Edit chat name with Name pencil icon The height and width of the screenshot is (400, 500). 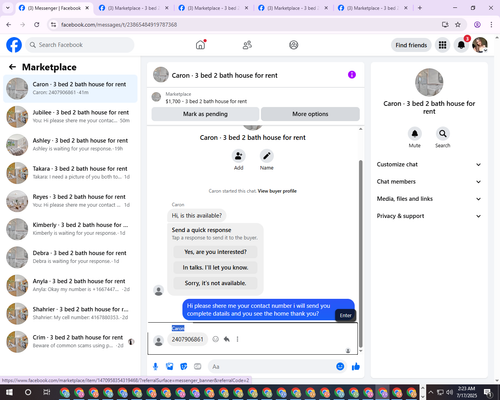267,156
